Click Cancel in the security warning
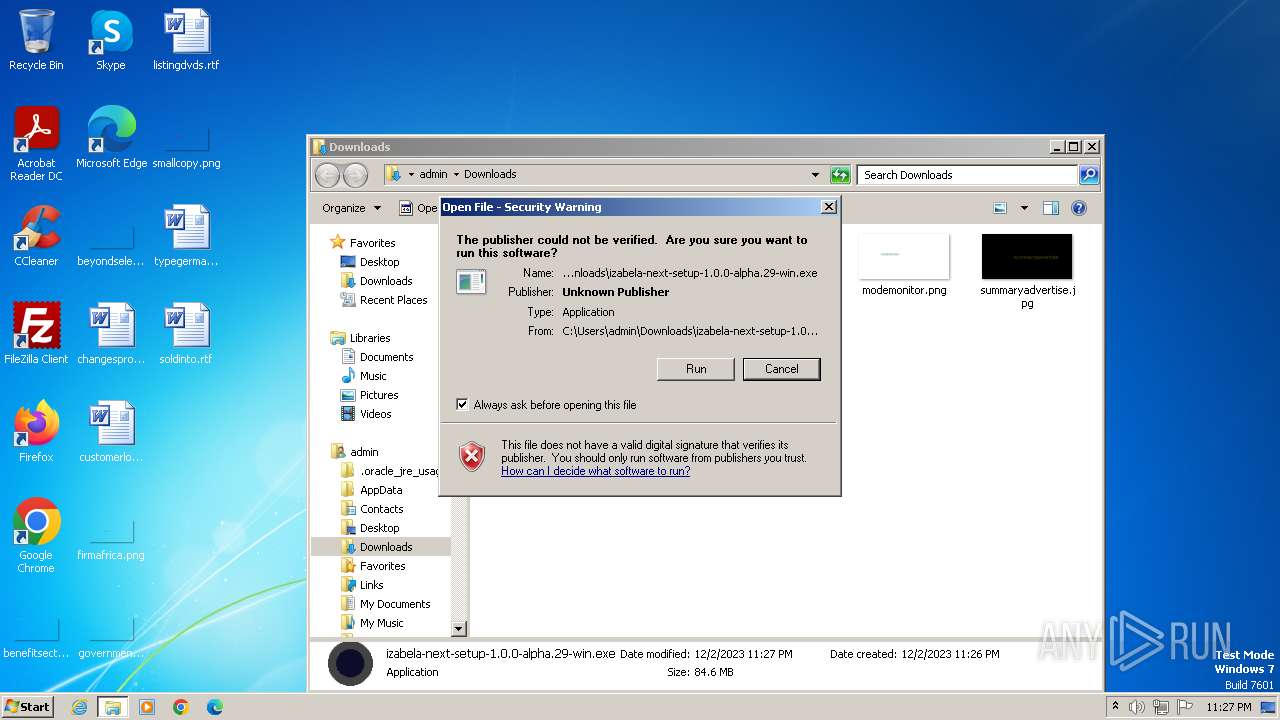The image size is (1280, 720). tap(782, 369)
